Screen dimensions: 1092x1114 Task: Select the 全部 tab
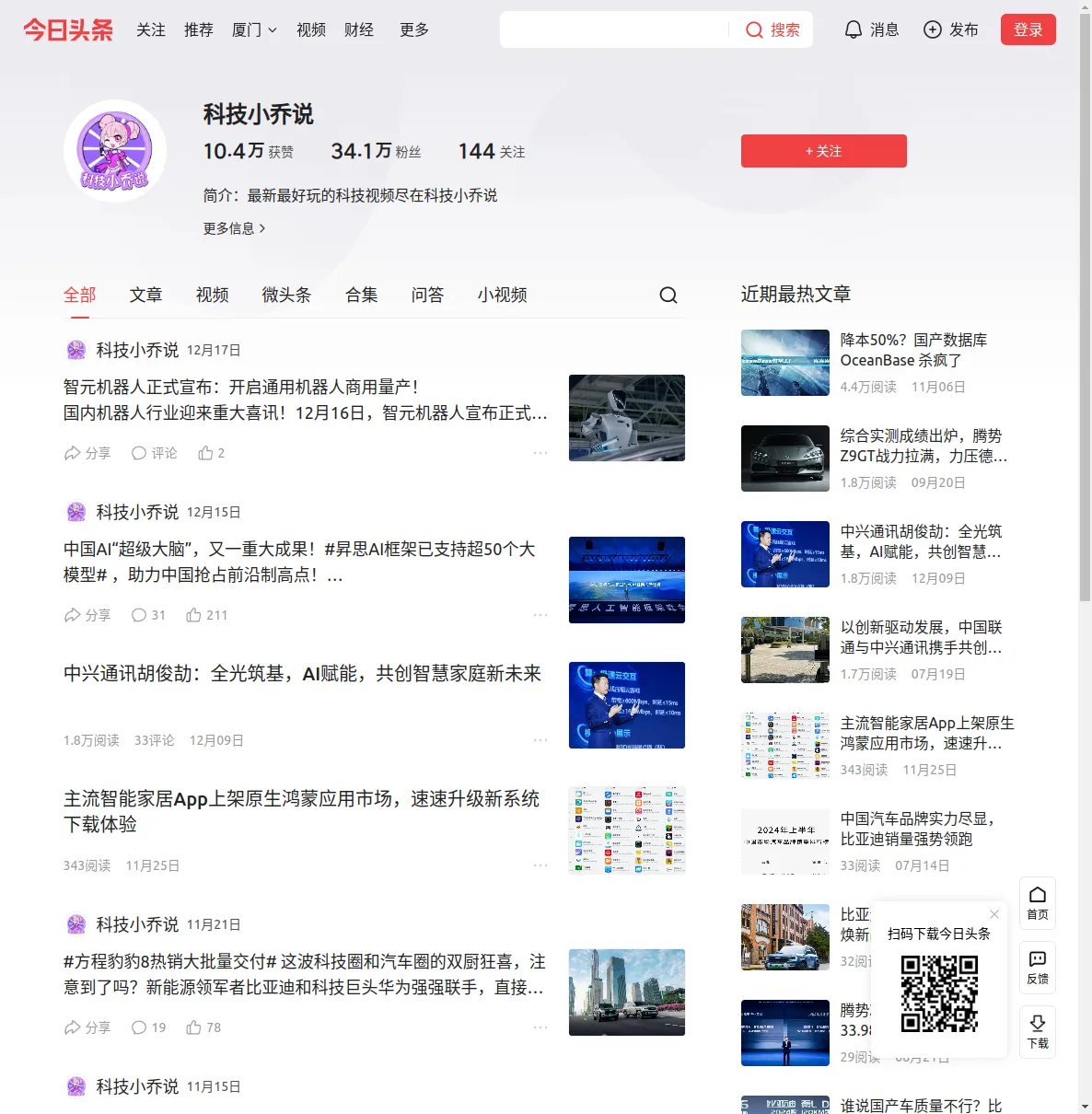pyautogui.click(x=80, y=295)
